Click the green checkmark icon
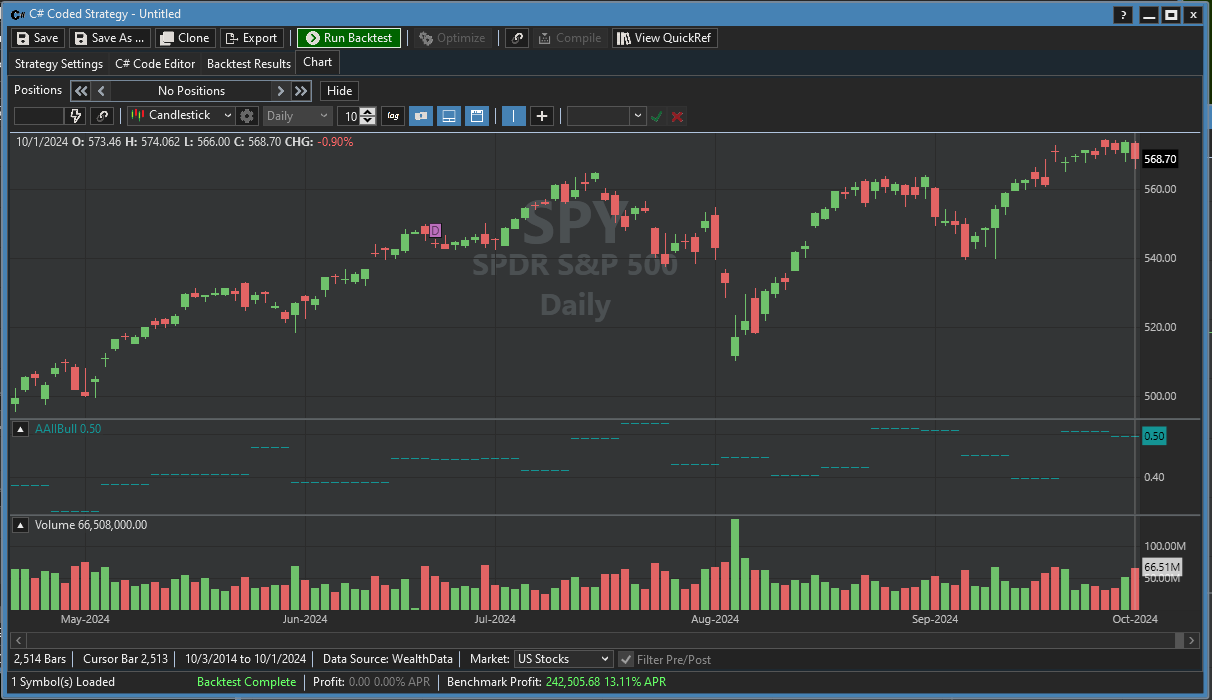The width and height of the screenshot is (1212, 700). pyautogui.click(x=657, y=116)
